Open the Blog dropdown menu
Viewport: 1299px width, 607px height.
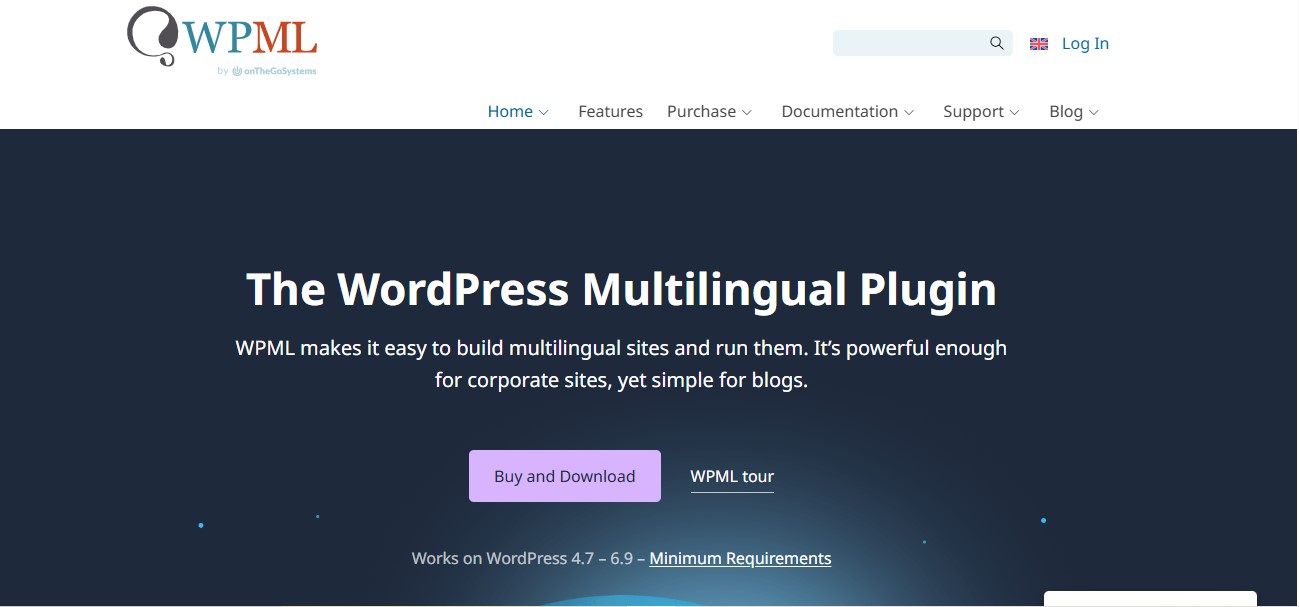[1067, 111]
